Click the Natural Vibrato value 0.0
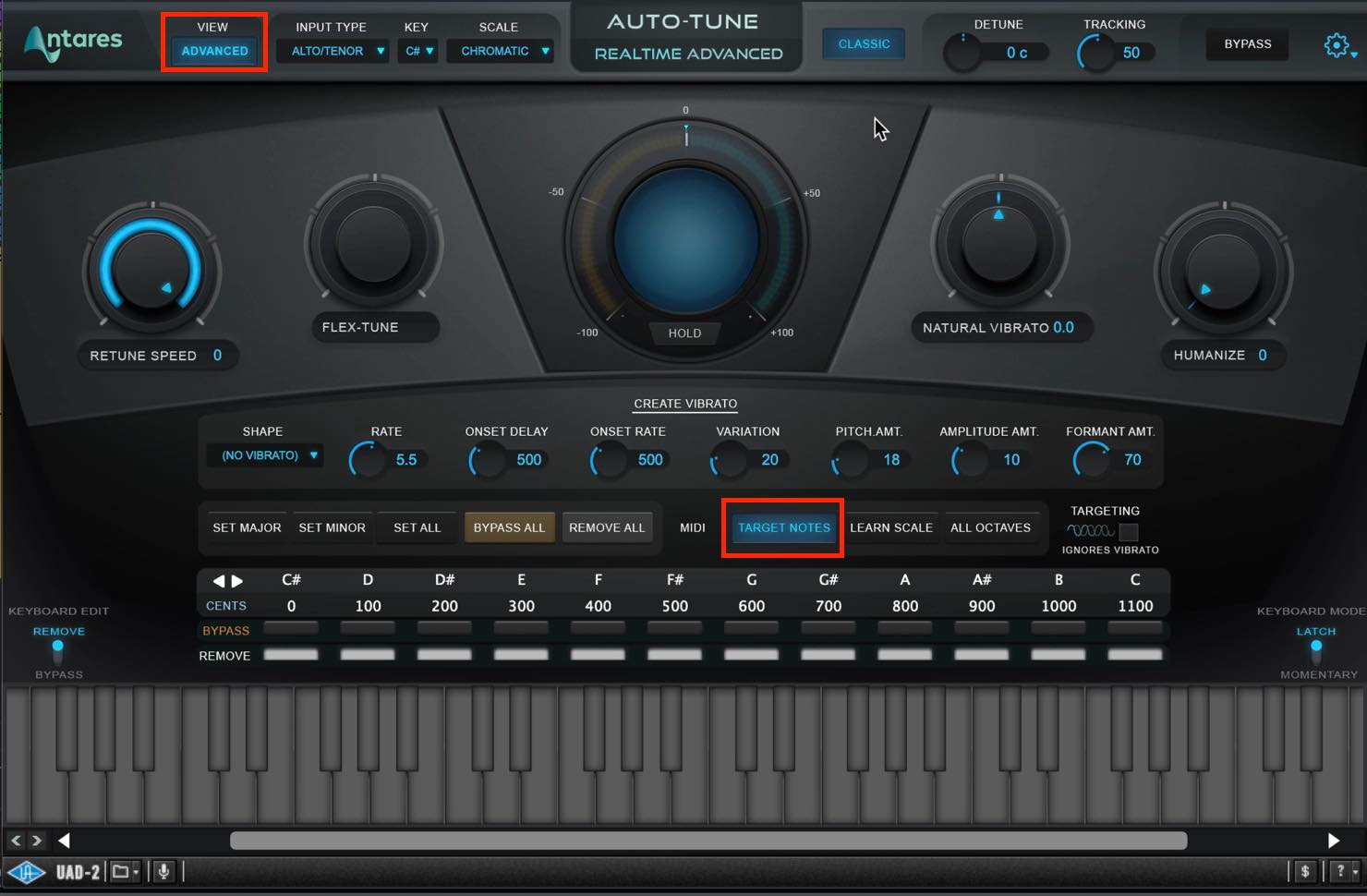The height and width of the screenshot is (896, 1367). (1063, 327)
